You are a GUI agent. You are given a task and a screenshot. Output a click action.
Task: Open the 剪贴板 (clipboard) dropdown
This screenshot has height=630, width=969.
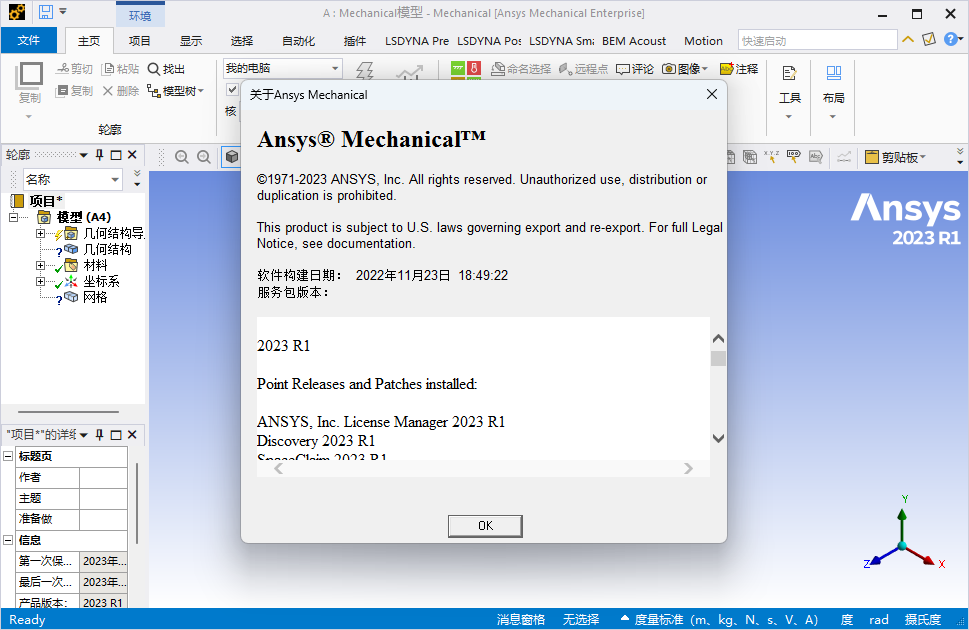[x=895, y=157]
